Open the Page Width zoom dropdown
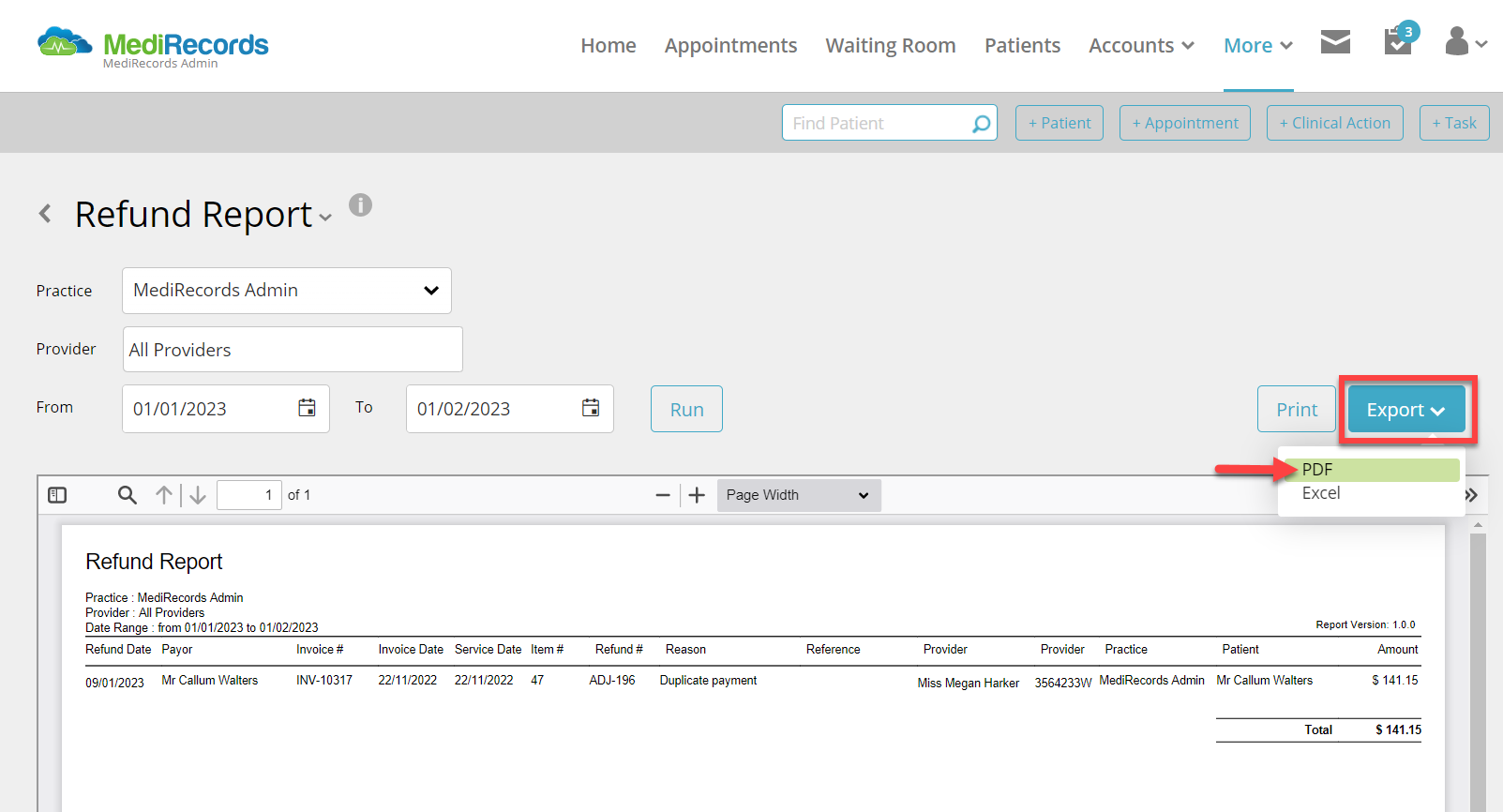 pos(799,495)
